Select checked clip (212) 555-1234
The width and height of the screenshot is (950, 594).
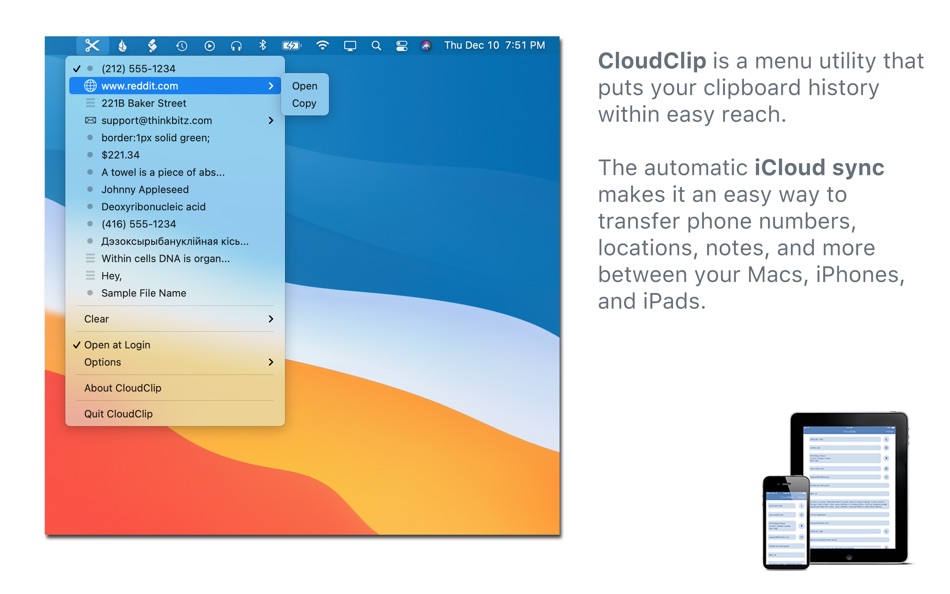175,68
